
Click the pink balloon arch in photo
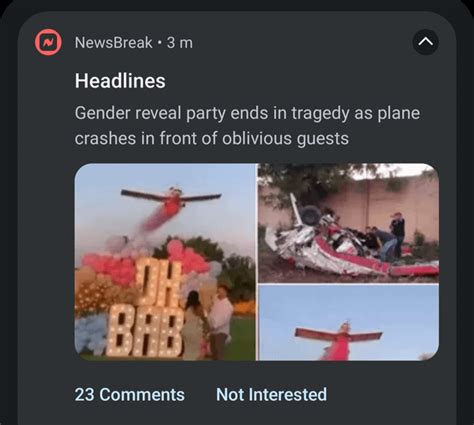(x=147, y=262)
